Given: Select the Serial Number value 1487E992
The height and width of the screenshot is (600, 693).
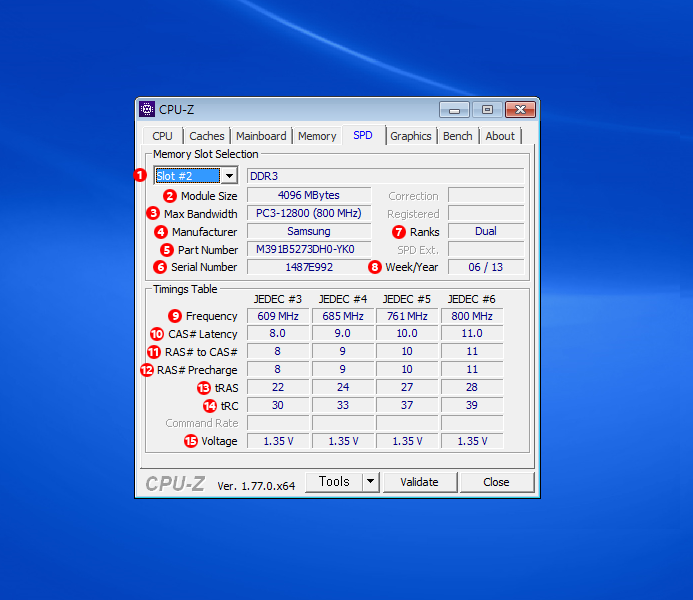Looking at the screenshot, I should coord(308,267).
